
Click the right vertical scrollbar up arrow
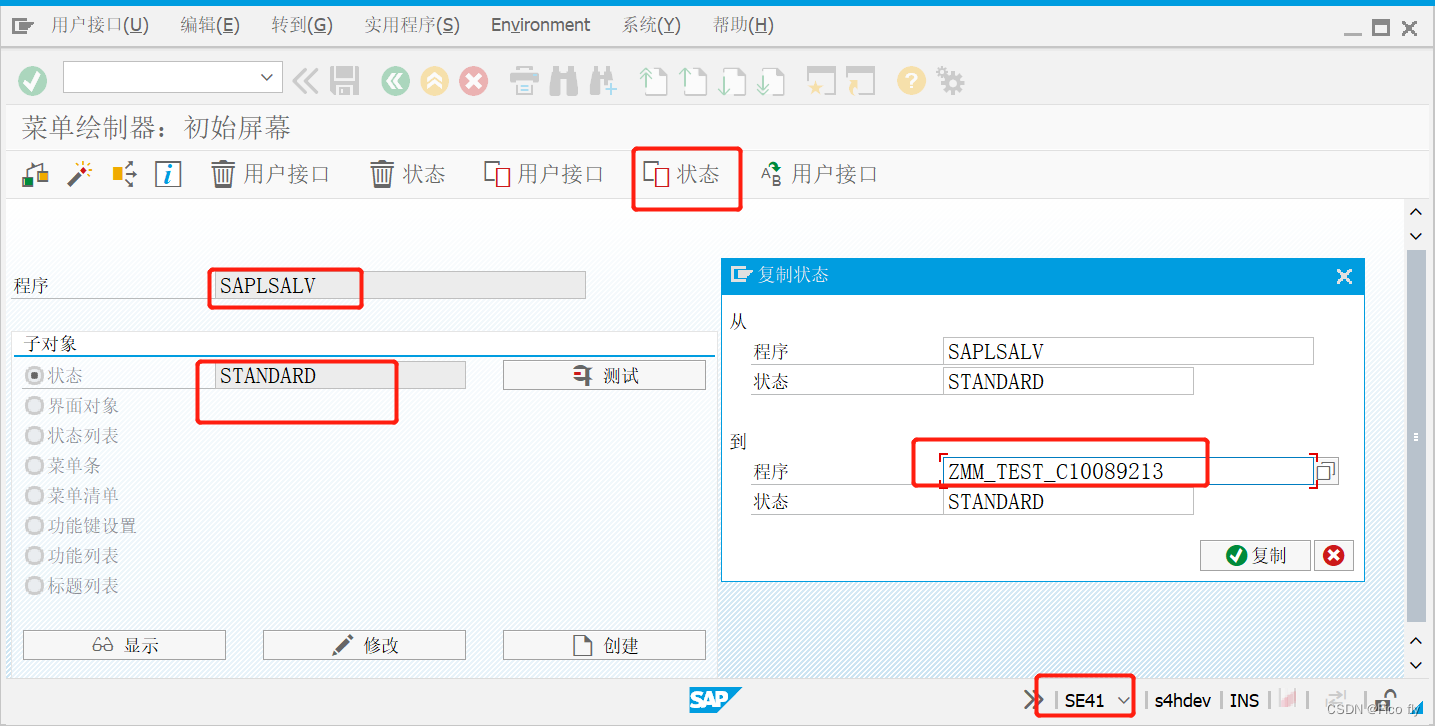1415,211
